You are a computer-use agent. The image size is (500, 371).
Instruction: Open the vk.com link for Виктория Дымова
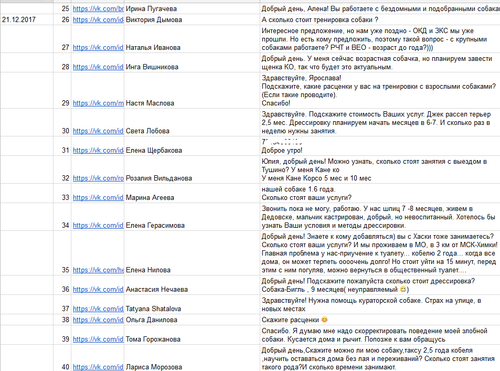(98, 20)
